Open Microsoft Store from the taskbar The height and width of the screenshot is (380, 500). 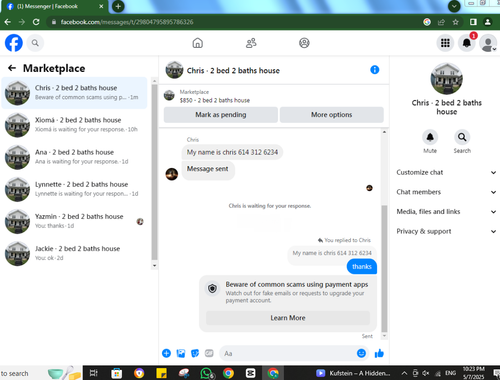coord(116,373)
